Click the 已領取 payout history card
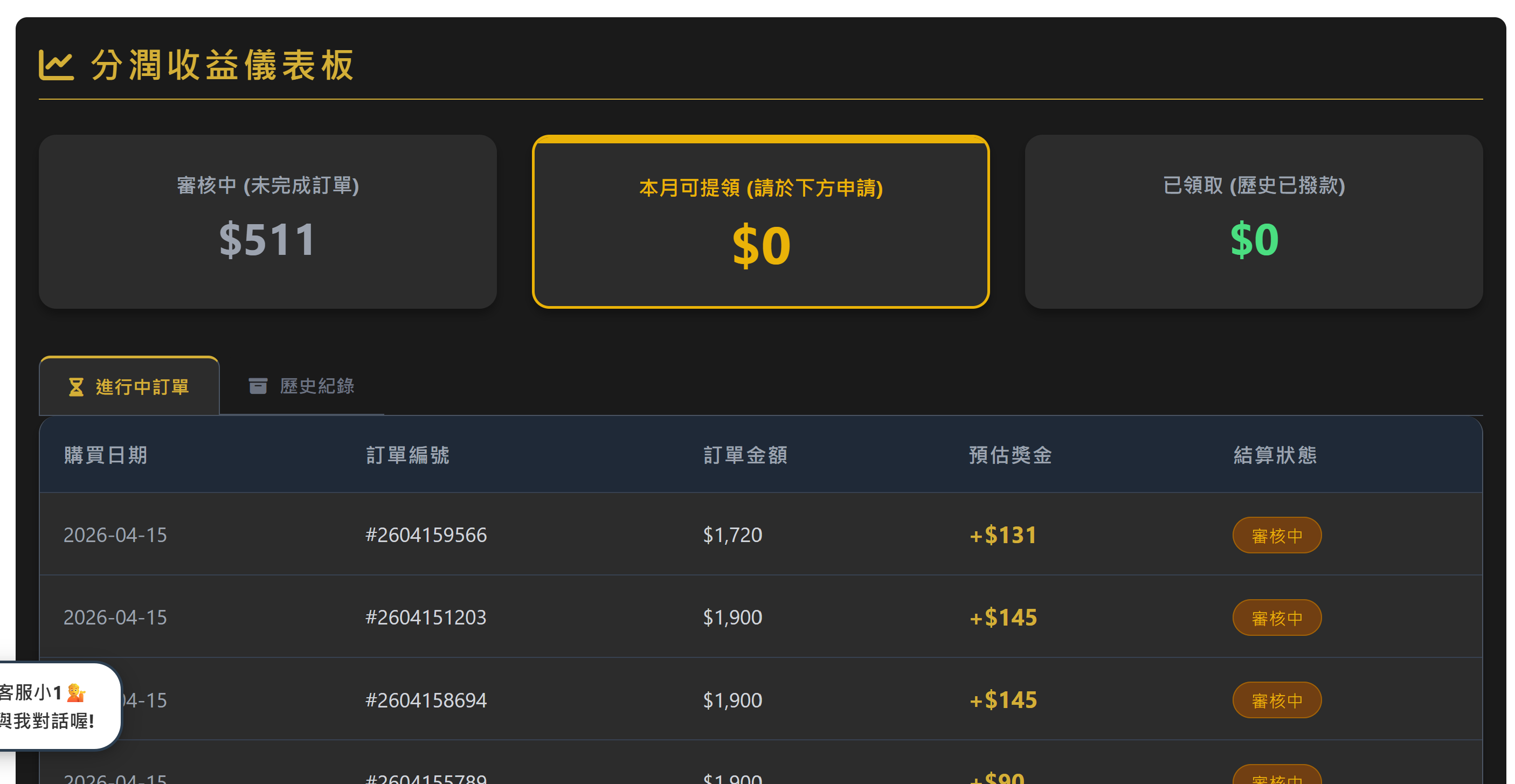 1253,222
